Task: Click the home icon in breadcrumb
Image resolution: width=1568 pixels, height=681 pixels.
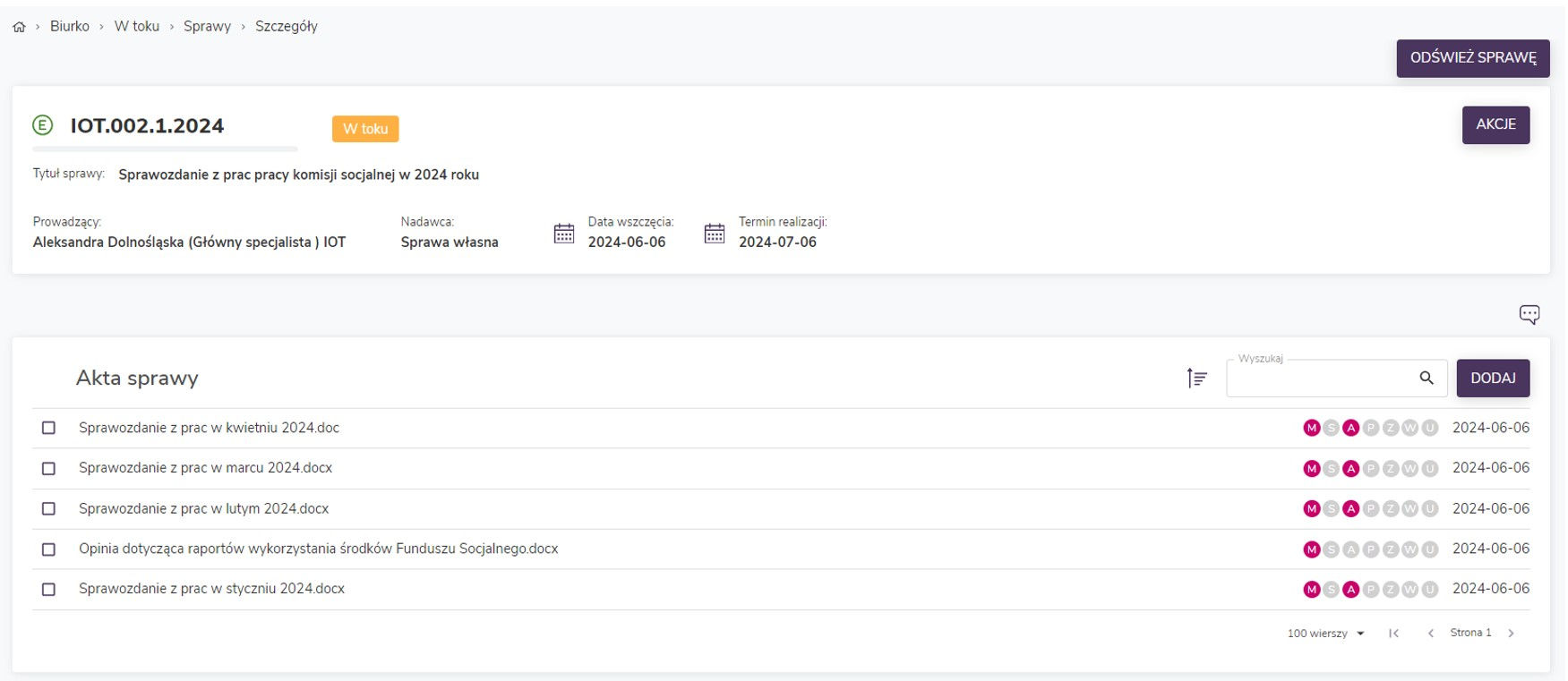Action: (19, 27)
